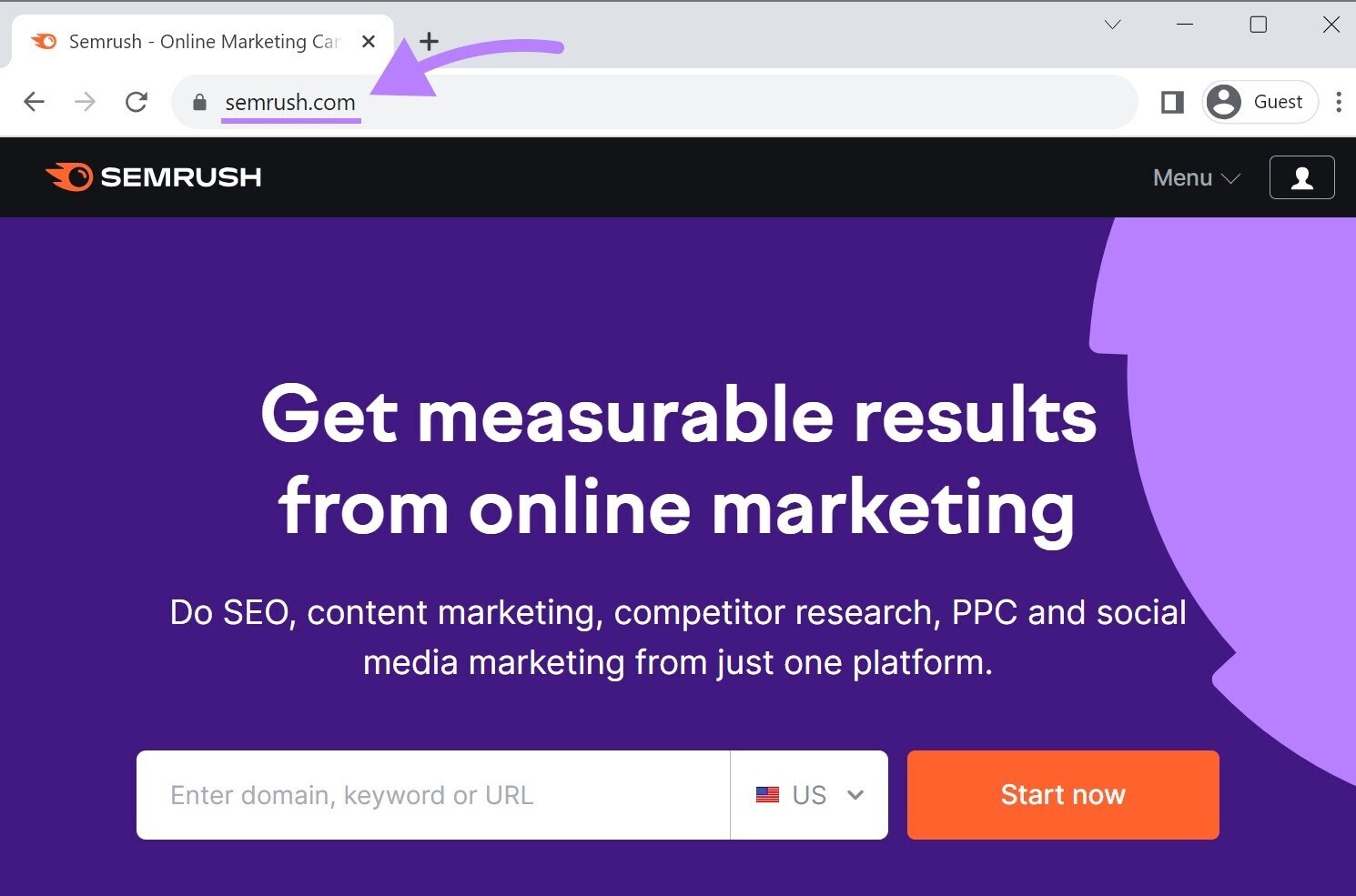Expand the tab search chevron
Image resolution: width=1356 pixels, height=896 pixels.
(1112, 25)
